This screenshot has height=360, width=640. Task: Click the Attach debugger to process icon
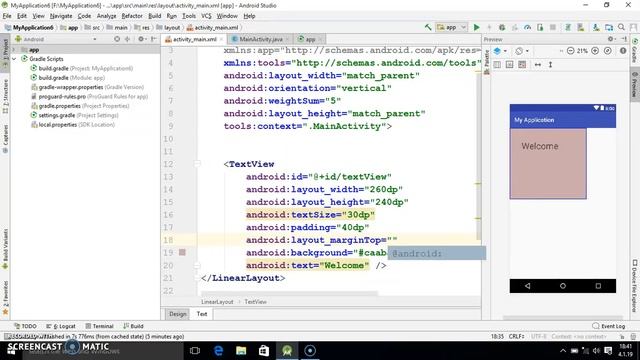click(x=540, y=27)
